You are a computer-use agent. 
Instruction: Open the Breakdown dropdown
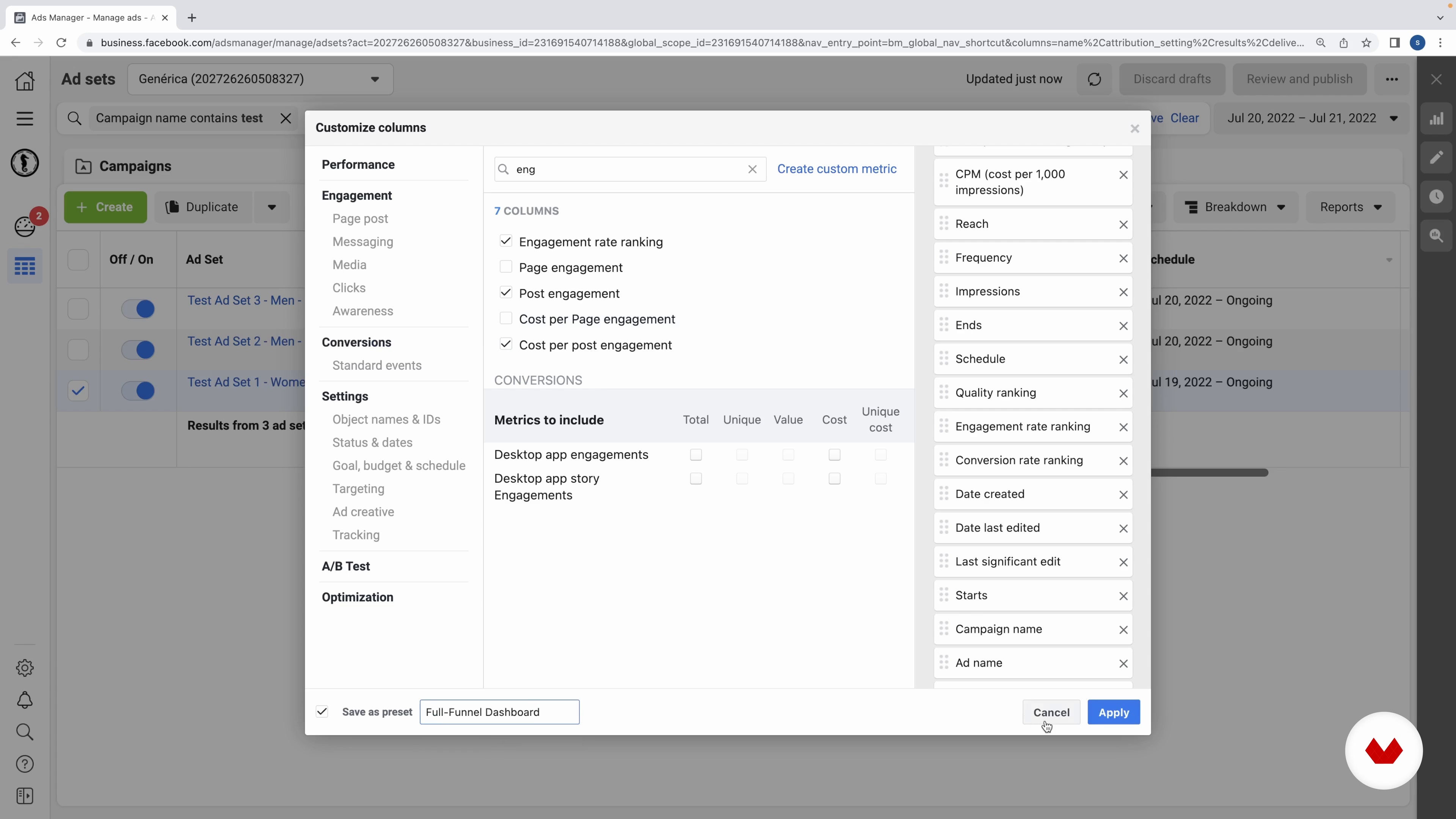click(1235, 207)
